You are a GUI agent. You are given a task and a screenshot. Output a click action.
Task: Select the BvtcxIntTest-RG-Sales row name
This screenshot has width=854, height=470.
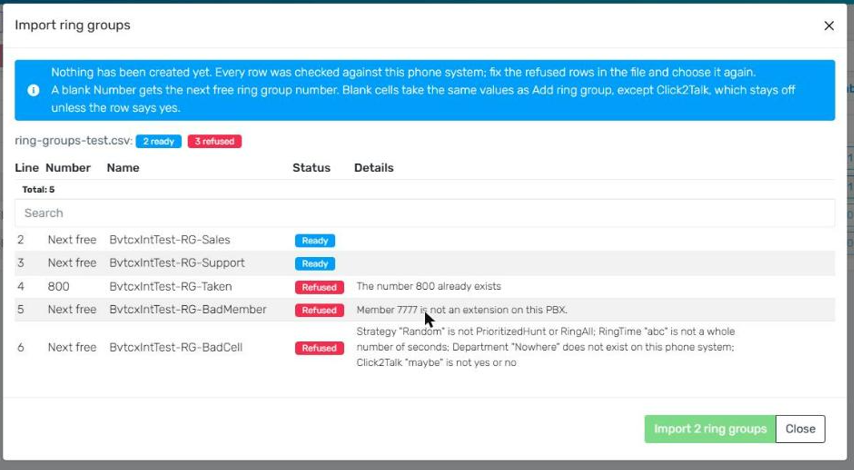(169, 240)
